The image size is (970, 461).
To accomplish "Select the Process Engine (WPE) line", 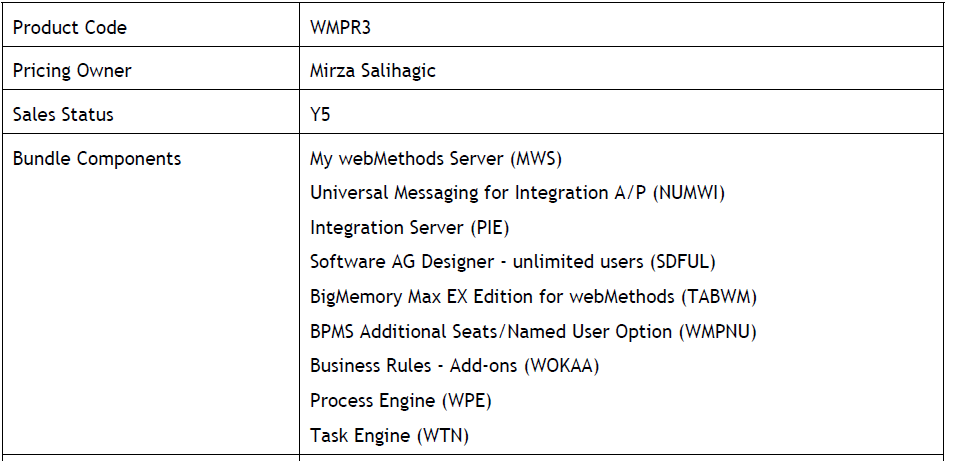I will click(x=401, y=401).
